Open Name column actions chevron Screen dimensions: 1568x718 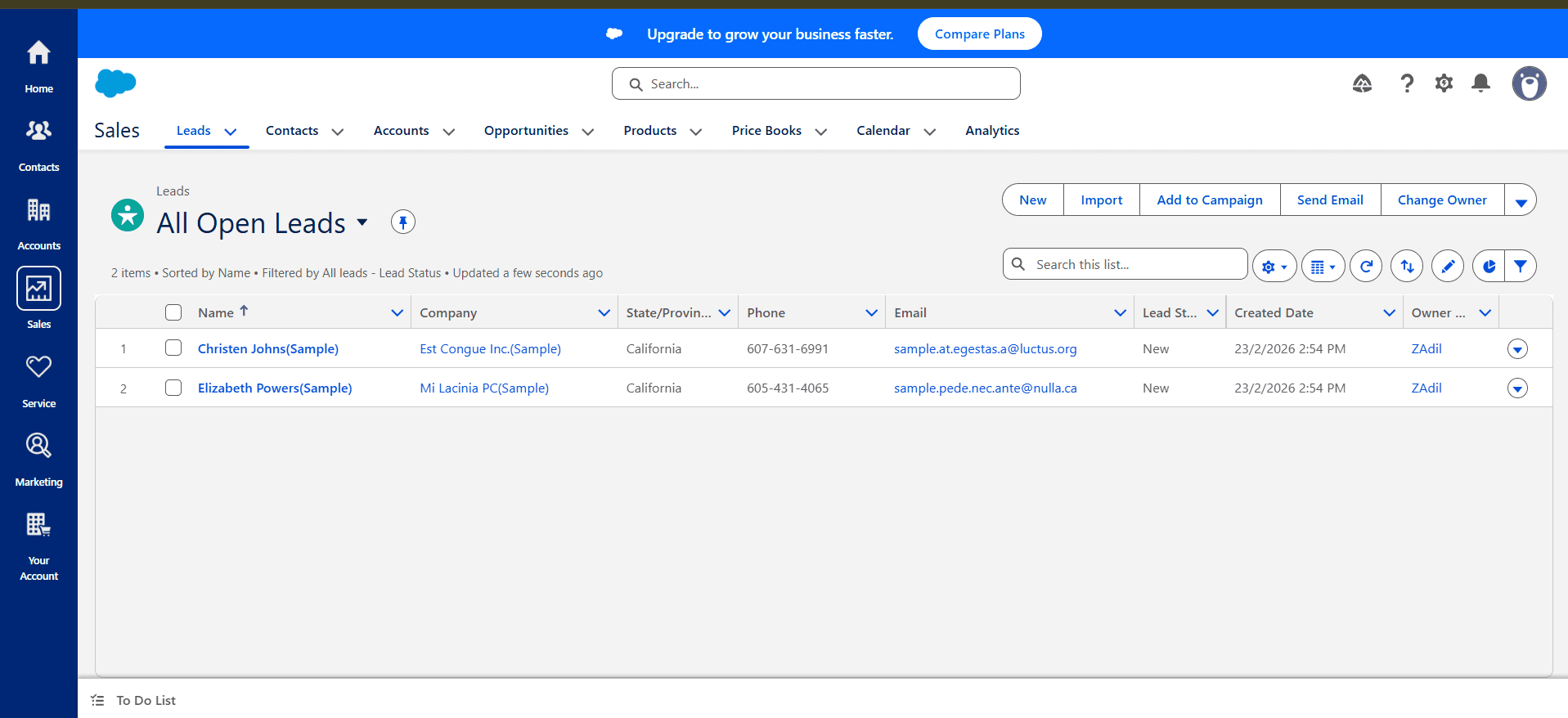click(398, 312)
